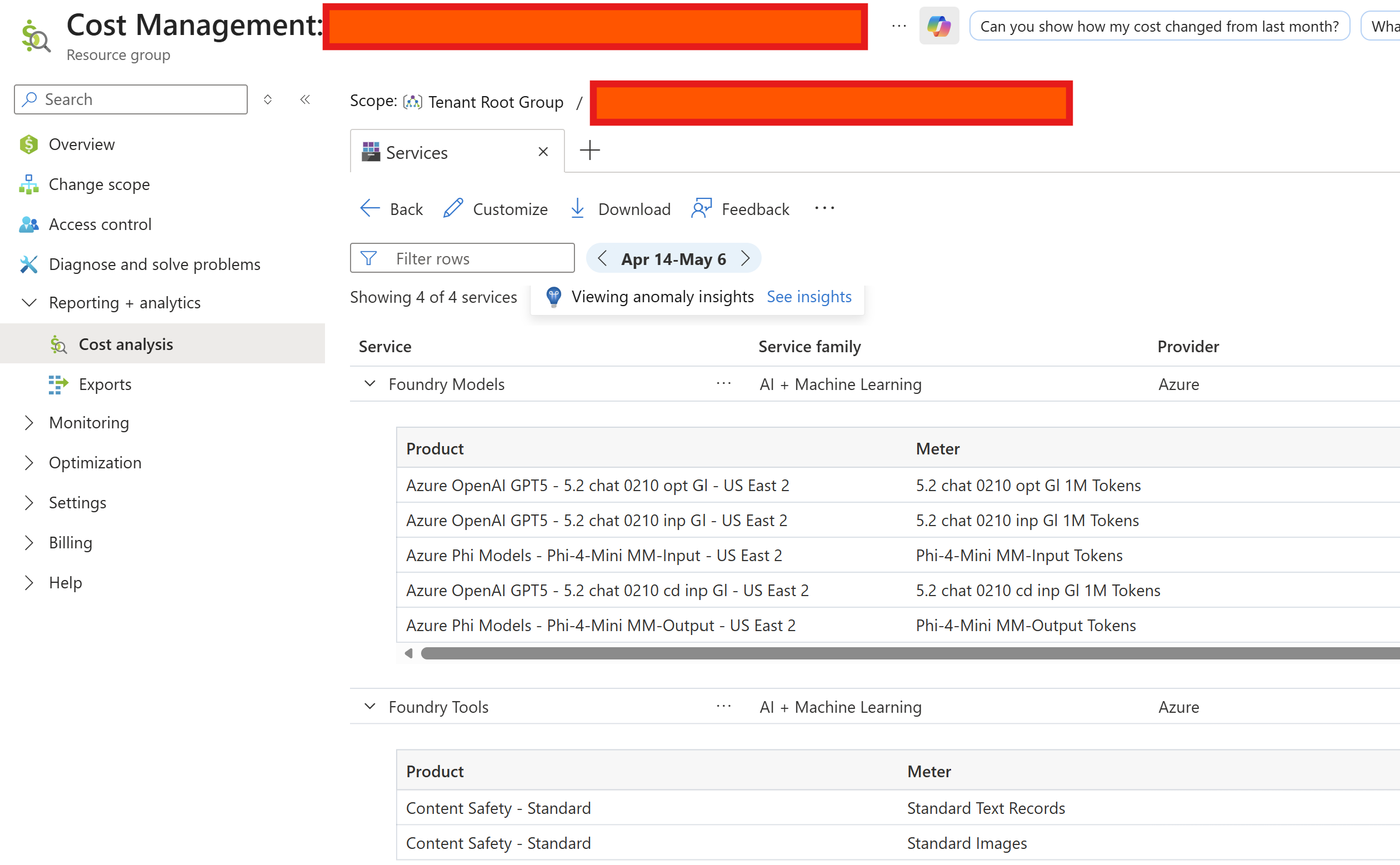This screenshot has height=865, width=1400.
Task: Collapse the Foundry Tools service row
Action: 370,707
